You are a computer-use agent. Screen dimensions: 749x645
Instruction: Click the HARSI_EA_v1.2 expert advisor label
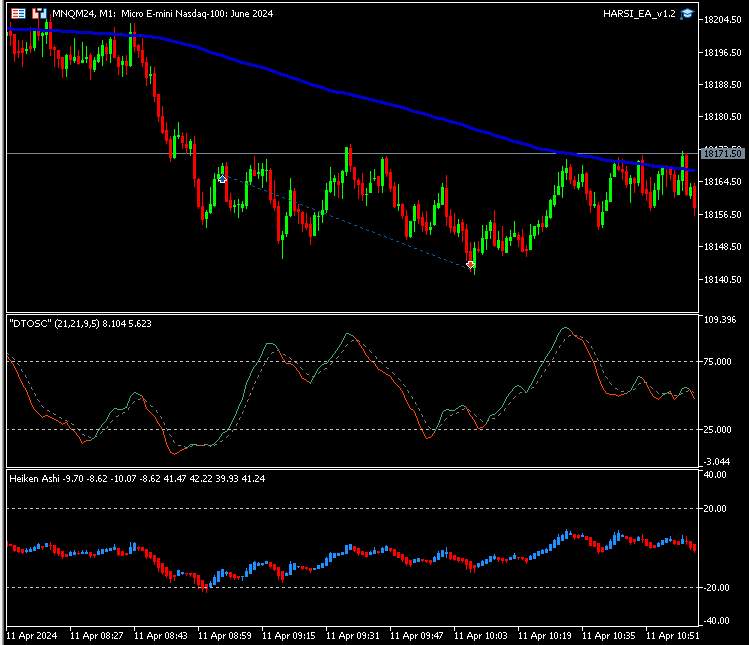pos(639,13)
